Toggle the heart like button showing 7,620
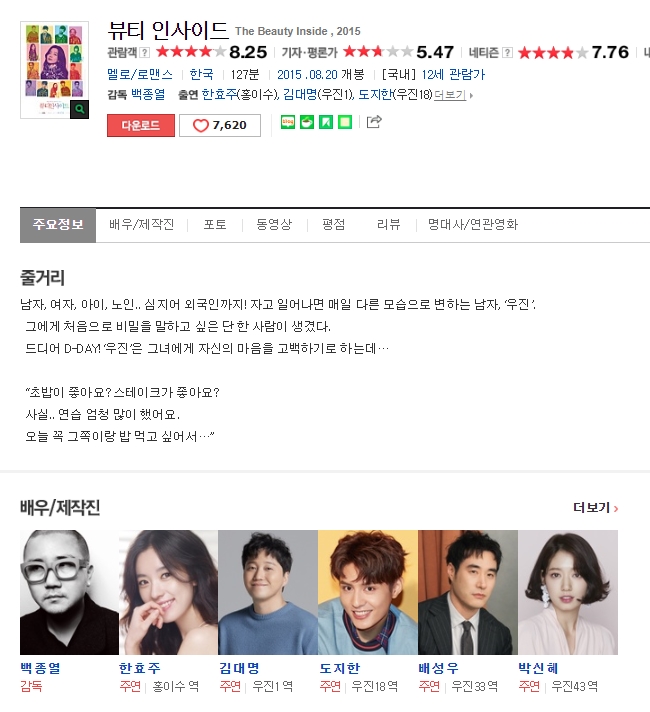This screenshot has height=712, width=650. 220,125
